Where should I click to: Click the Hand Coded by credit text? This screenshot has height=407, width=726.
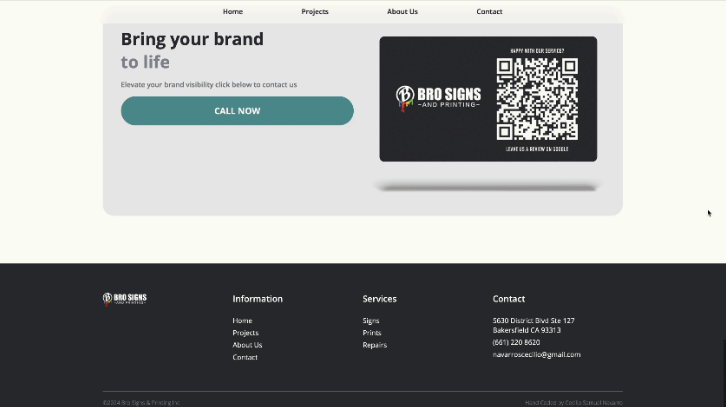click(x=573, y=402)
